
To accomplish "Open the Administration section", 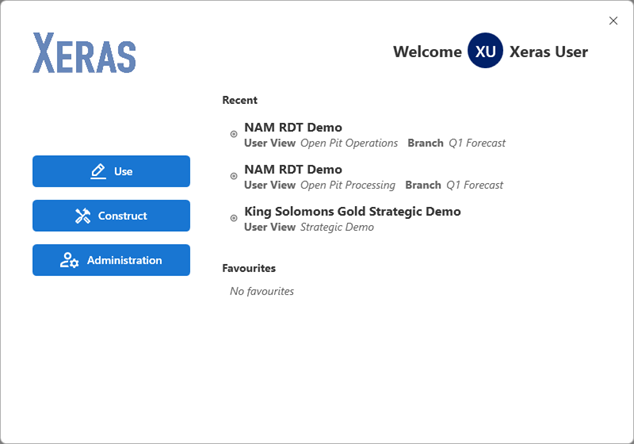I will [x=111, y=260].
